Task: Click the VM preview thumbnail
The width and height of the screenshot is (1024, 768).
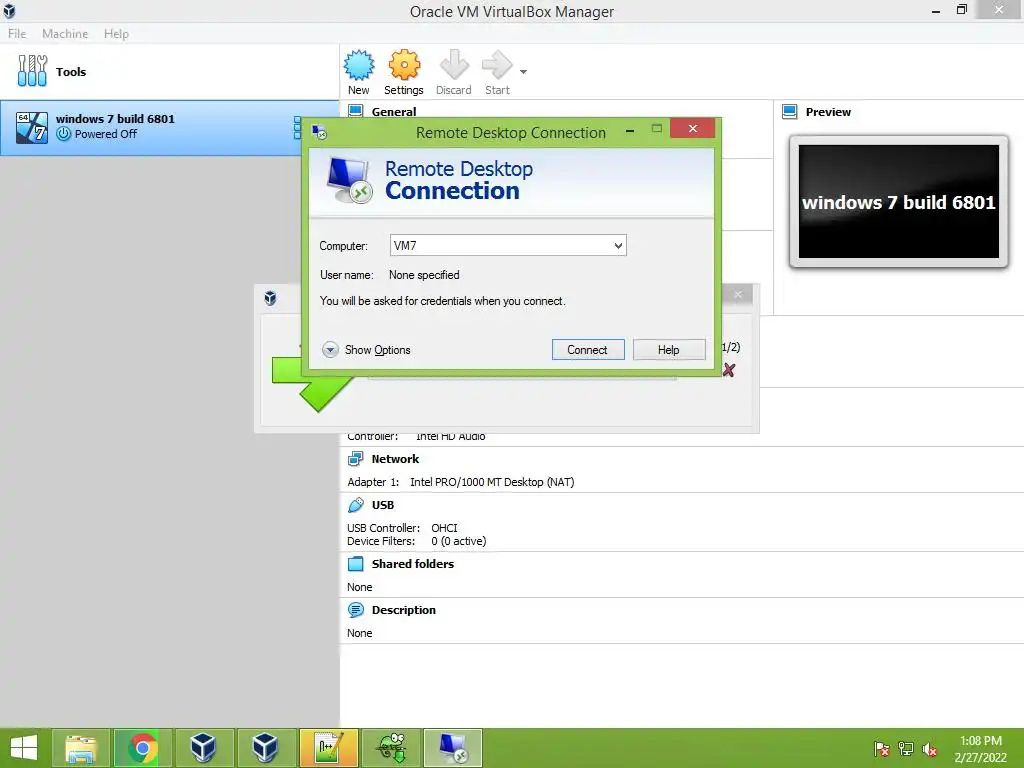Action: tap(899, 202)
